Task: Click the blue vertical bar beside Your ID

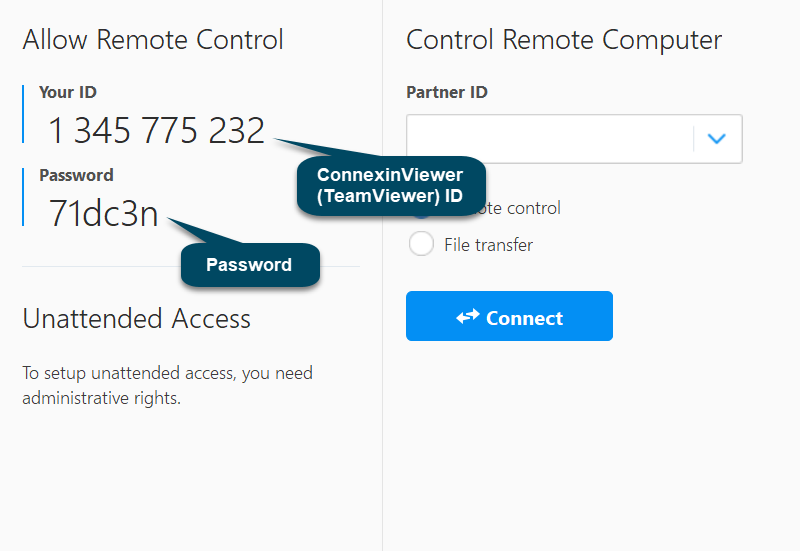Action: (23, 114)
